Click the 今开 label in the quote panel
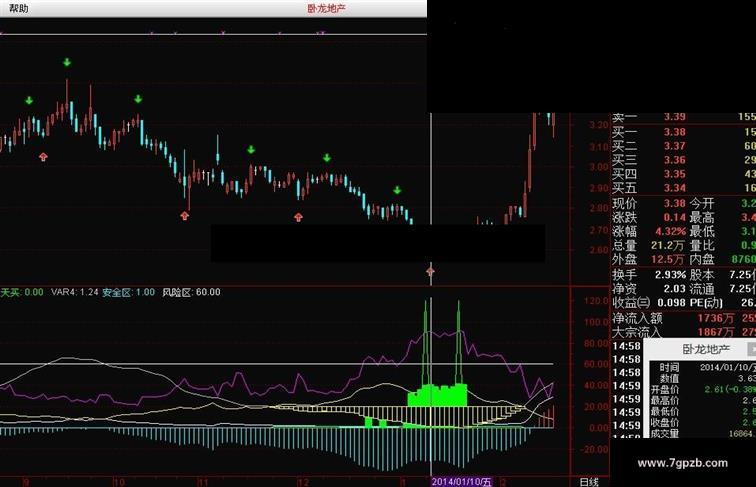 coord(702,203)
